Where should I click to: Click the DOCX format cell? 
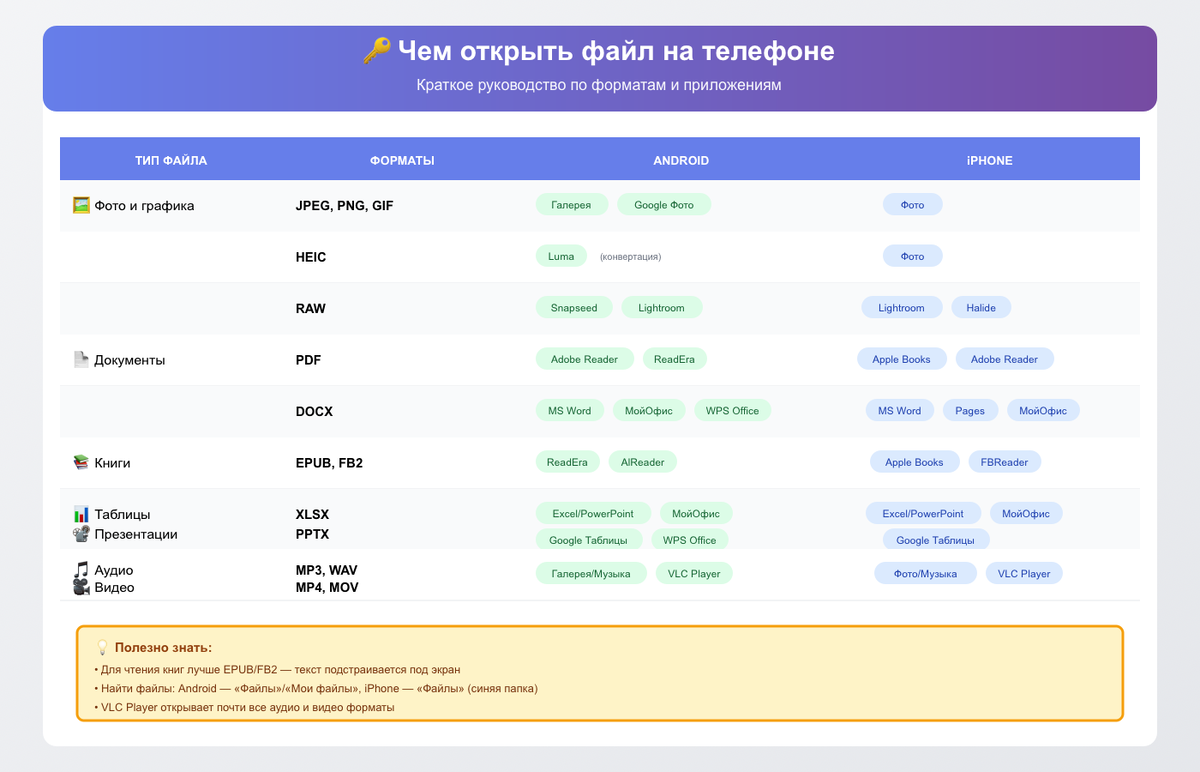point(314,412)
